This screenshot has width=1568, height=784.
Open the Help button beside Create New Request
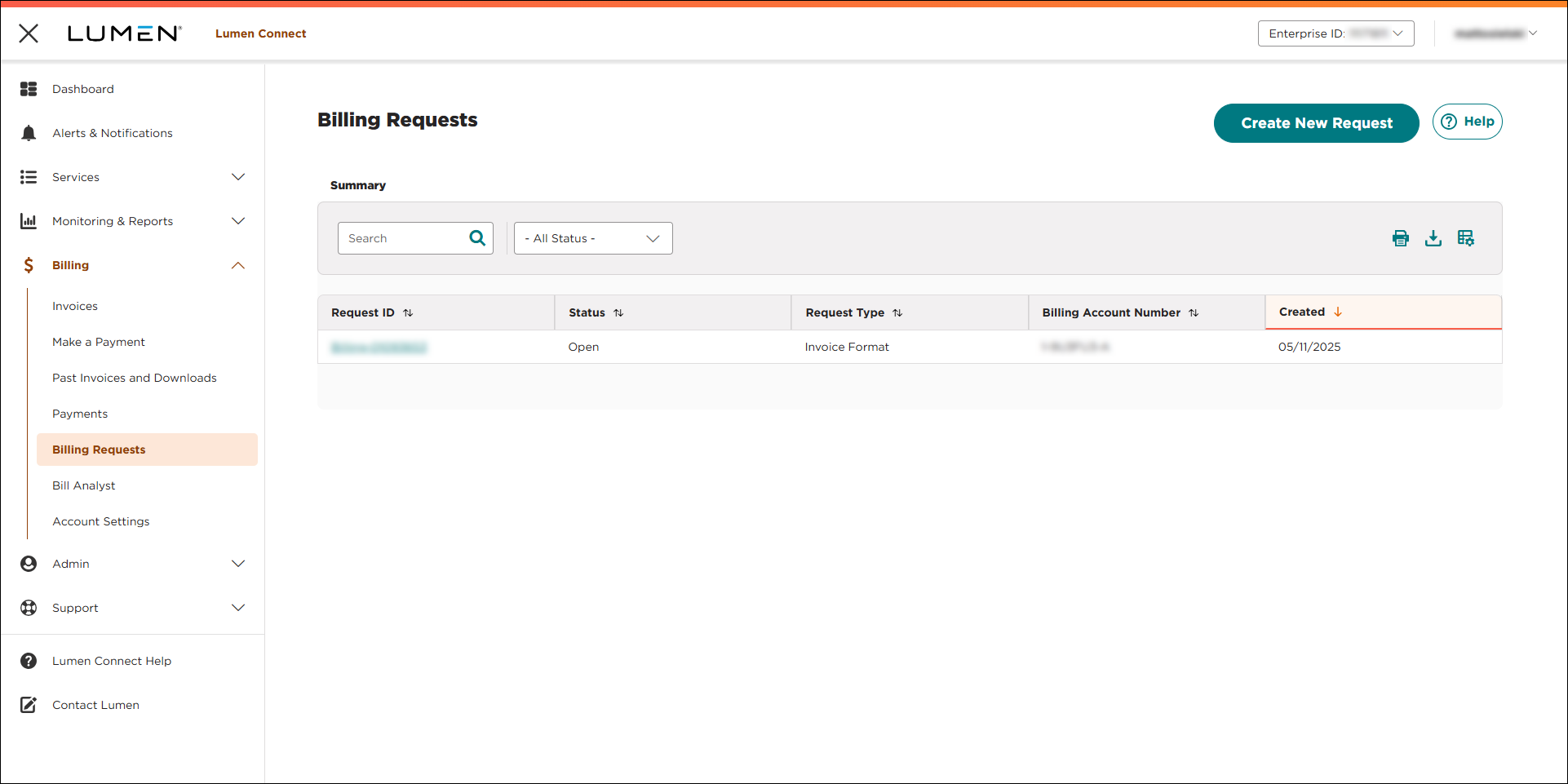[1467, 122]
